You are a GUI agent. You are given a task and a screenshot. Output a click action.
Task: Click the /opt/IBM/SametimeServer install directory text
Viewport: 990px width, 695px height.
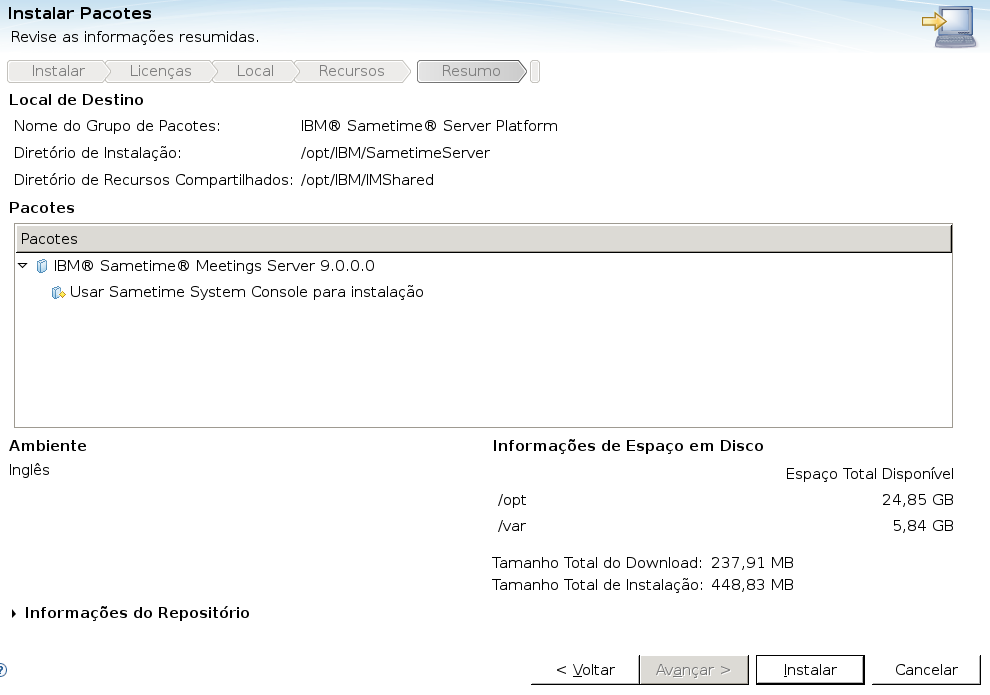point(395,153)
